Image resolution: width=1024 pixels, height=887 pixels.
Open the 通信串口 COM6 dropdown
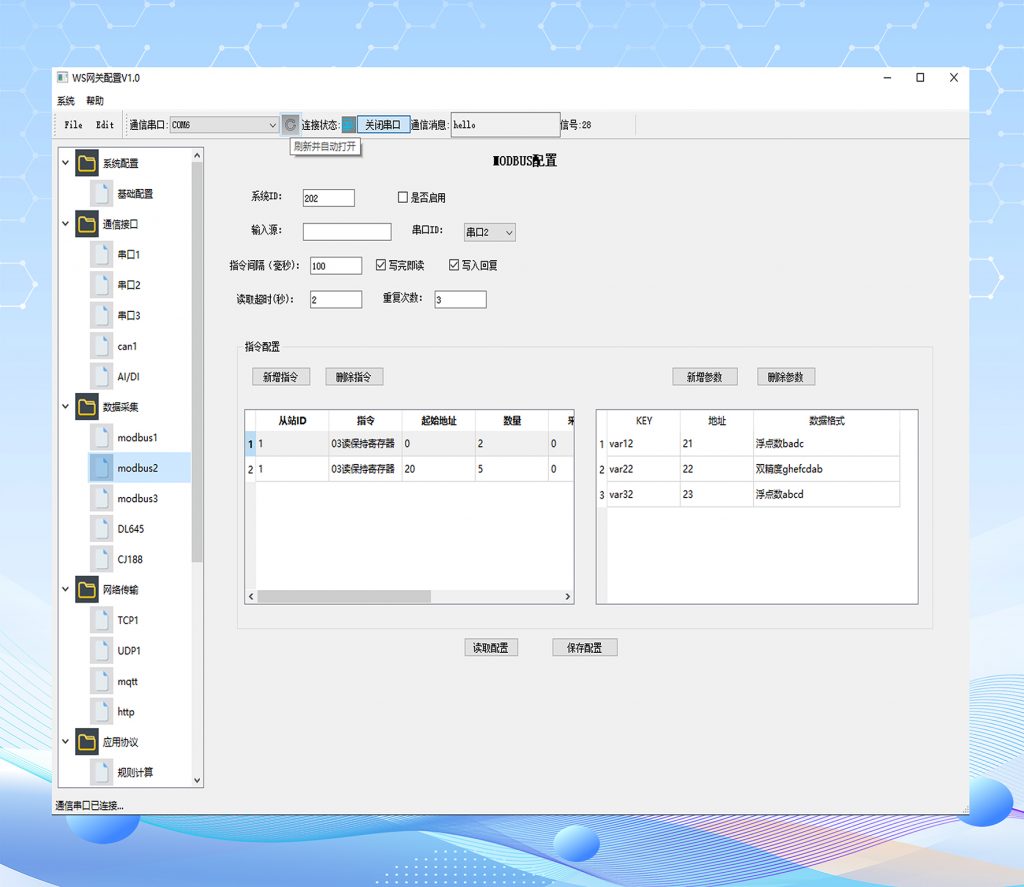click(x=224, y=125)
